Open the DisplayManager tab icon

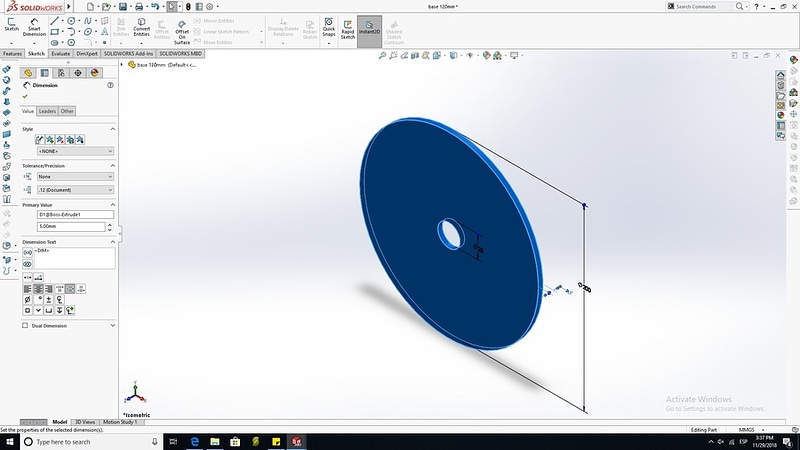[x=94, y=73]
